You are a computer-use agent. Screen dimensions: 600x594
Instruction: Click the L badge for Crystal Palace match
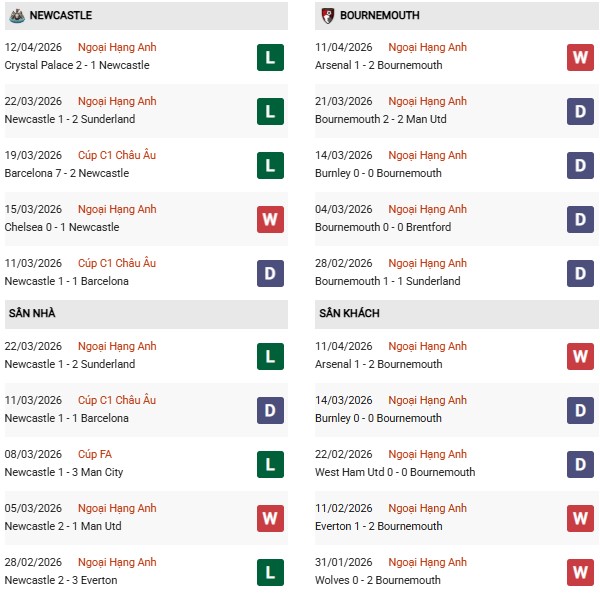[x=269, y=57]
